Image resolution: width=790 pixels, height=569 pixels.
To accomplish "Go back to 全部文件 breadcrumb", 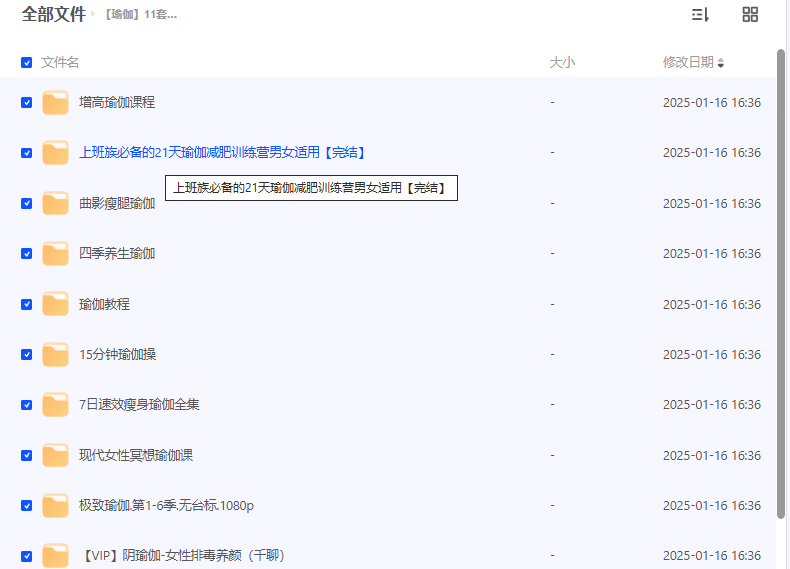I will (x=53, y=14).
